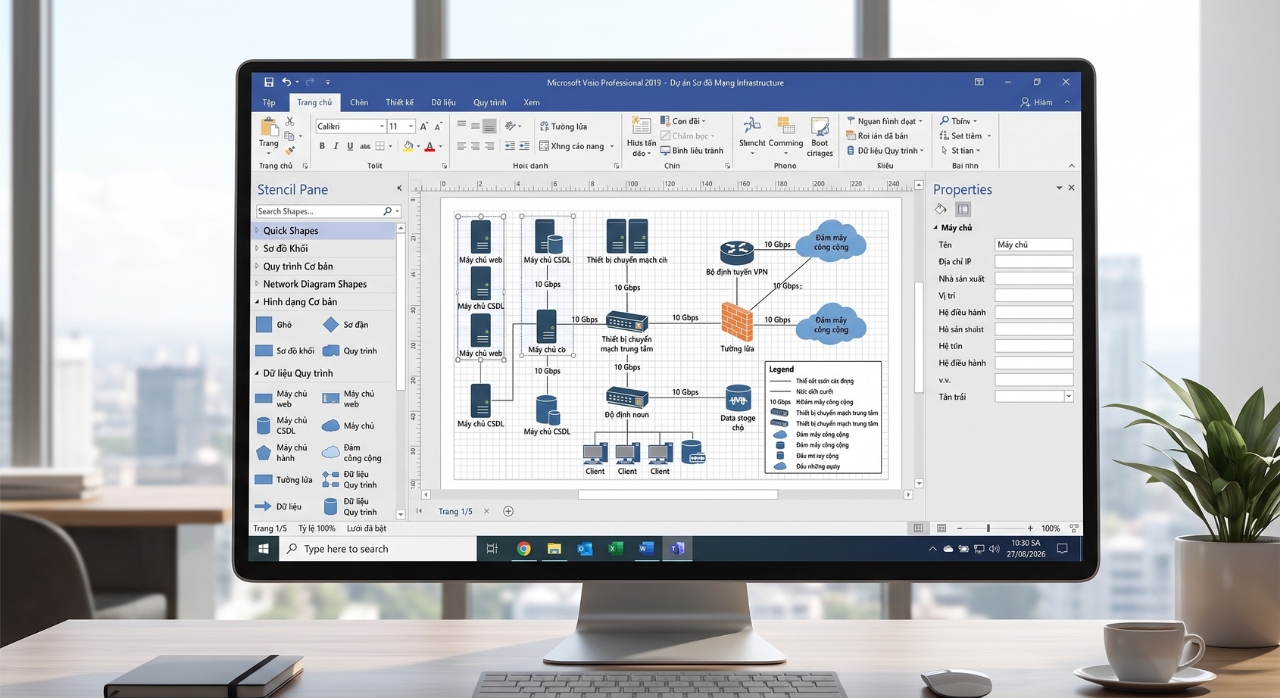Open Microsoft Teams from the taskbar
The height and width of the screenshot is (698, 1280).
[677, 548]
